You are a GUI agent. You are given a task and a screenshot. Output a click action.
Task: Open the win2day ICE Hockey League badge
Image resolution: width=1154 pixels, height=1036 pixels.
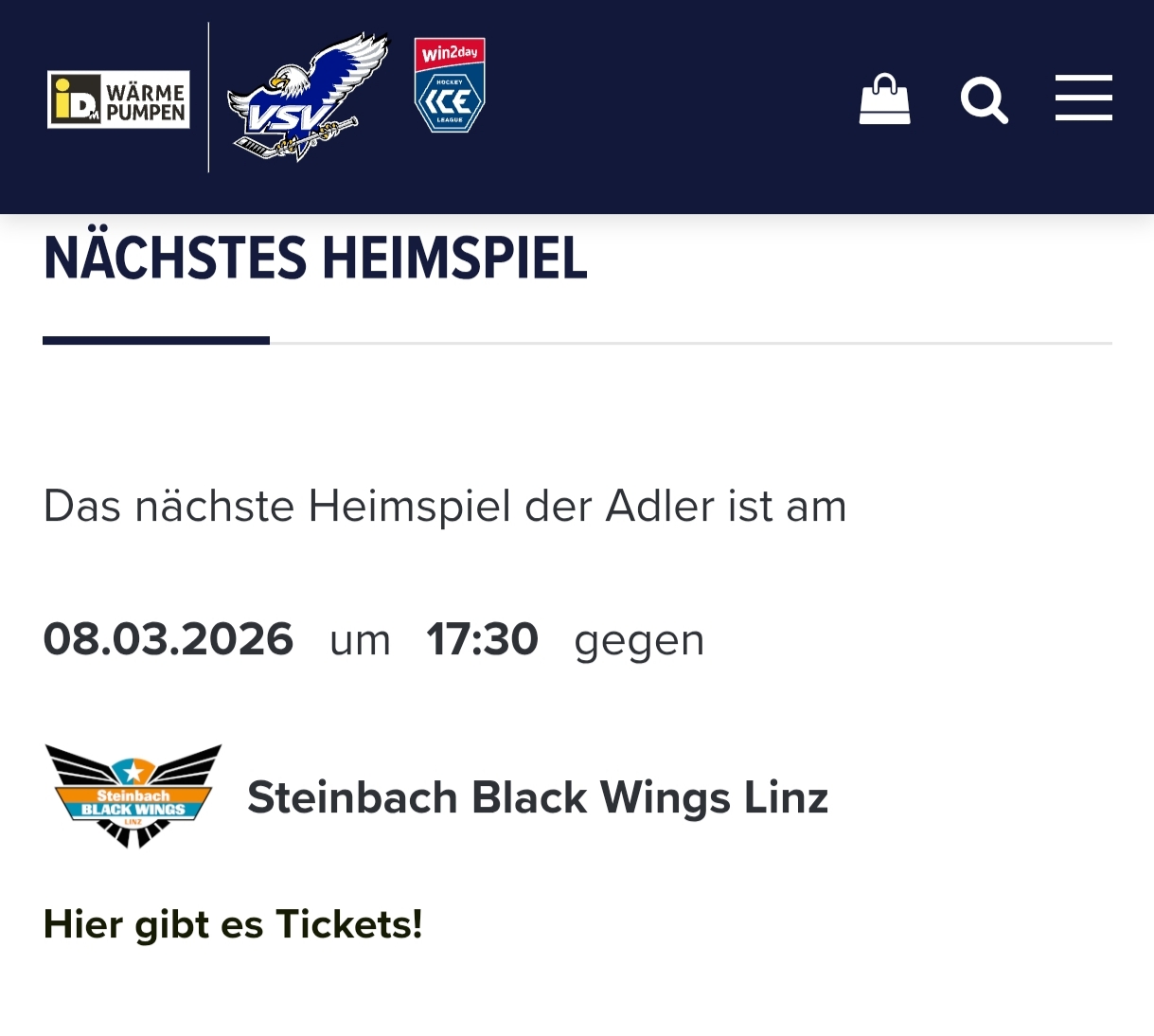450,85
